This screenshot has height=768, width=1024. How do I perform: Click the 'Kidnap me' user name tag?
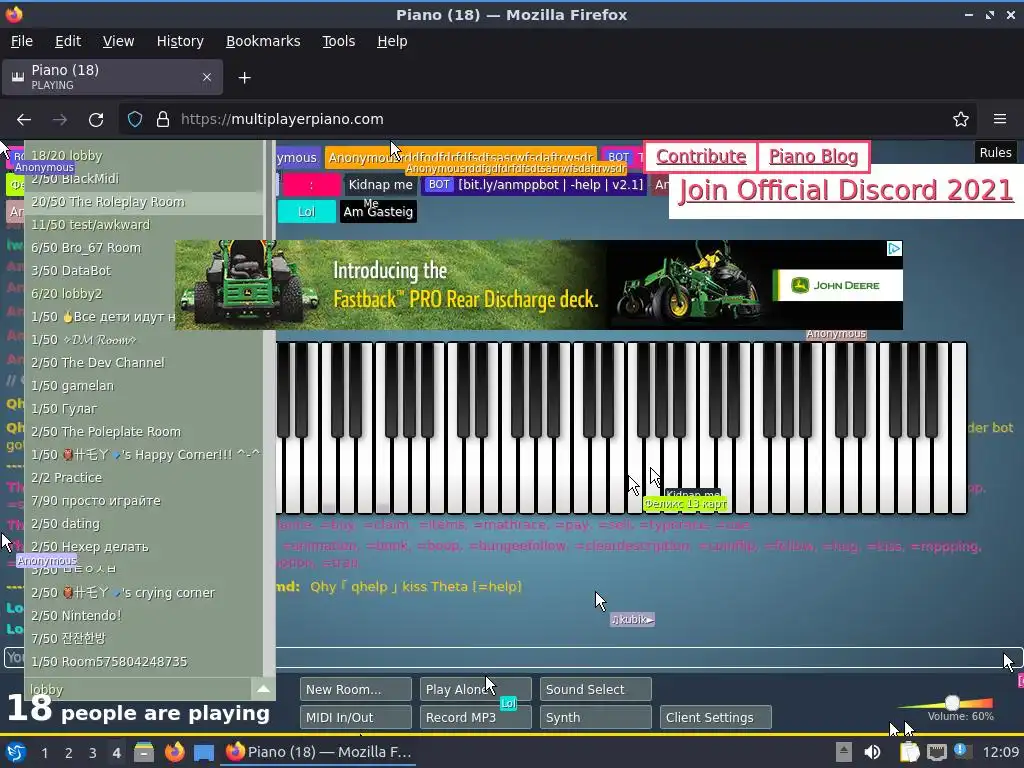pos(380,185)
